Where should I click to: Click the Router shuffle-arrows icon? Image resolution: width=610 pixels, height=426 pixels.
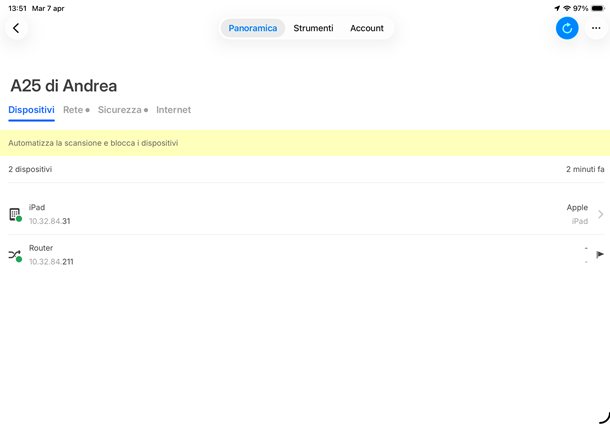[15, 256]
